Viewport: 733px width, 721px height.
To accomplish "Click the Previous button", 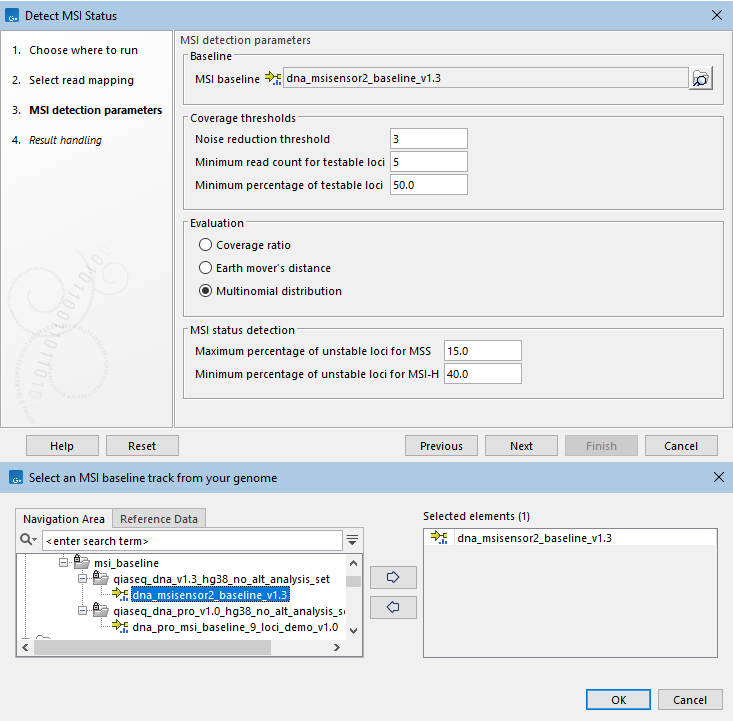I will (x=441, y=446).
